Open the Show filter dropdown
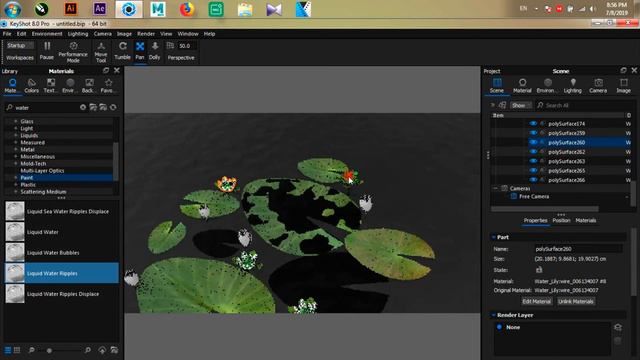The image size is (640, 360). point(521,105)
